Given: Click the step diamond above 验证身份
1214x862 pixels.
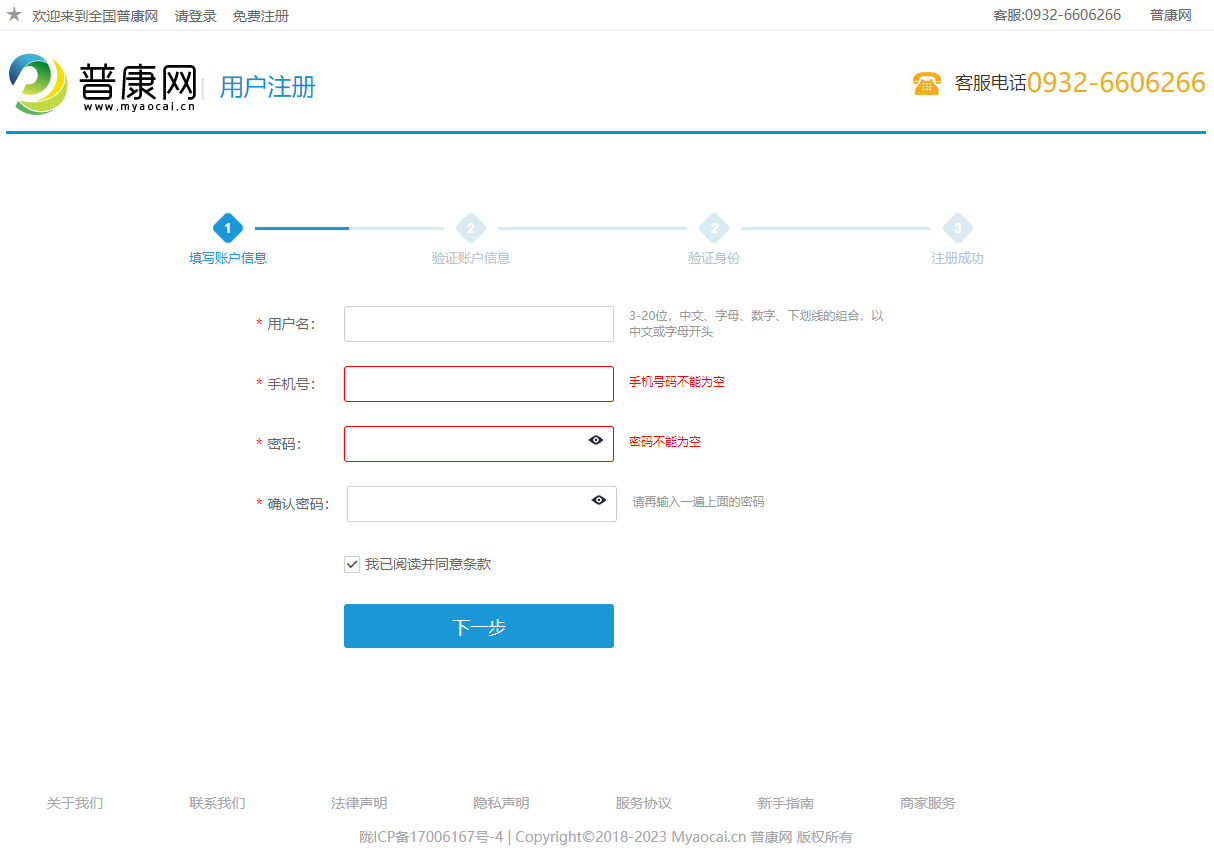Looking at the screenshot, I should click(714, 229).
